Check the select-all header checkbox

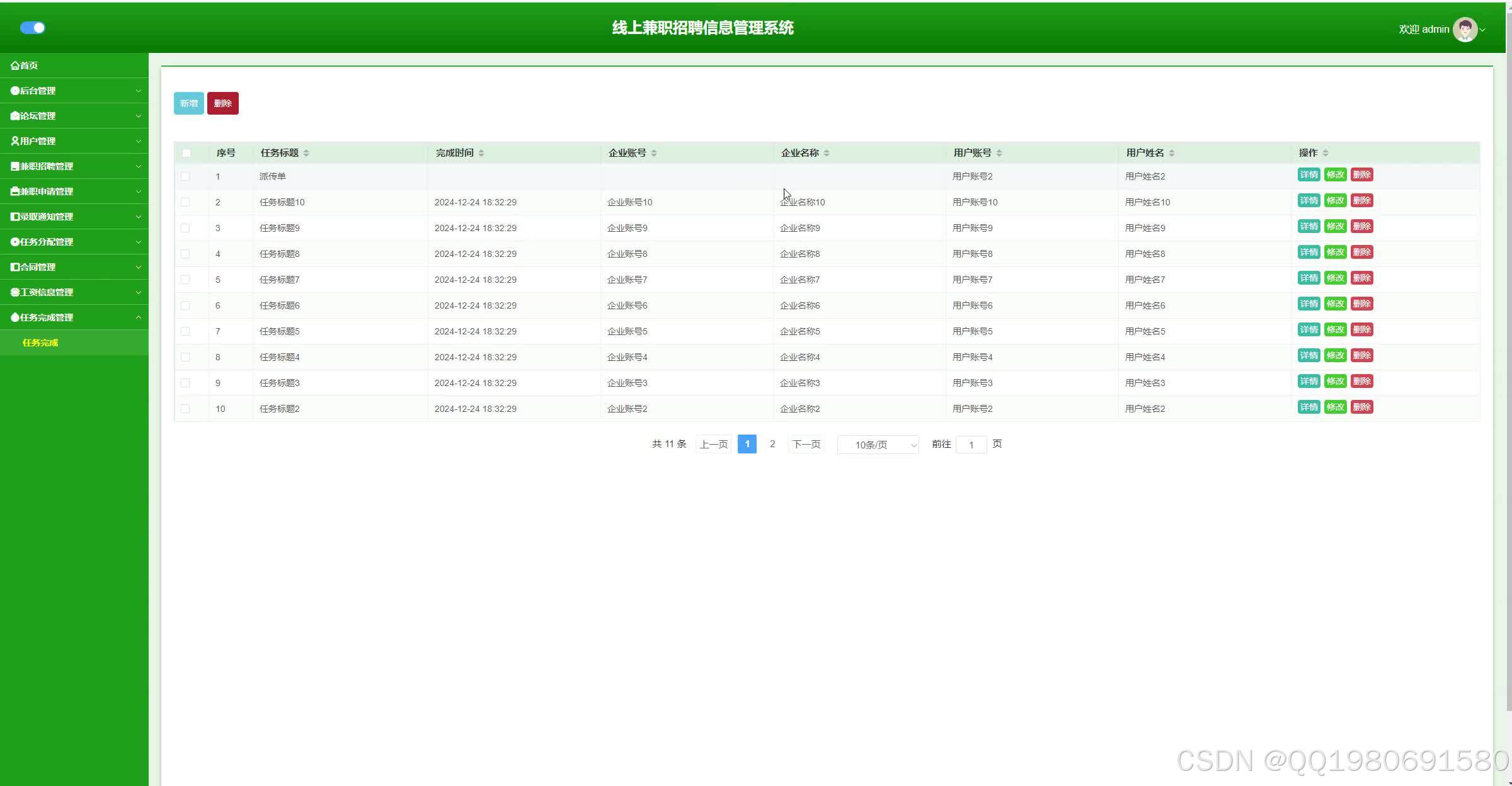(186, 153)
